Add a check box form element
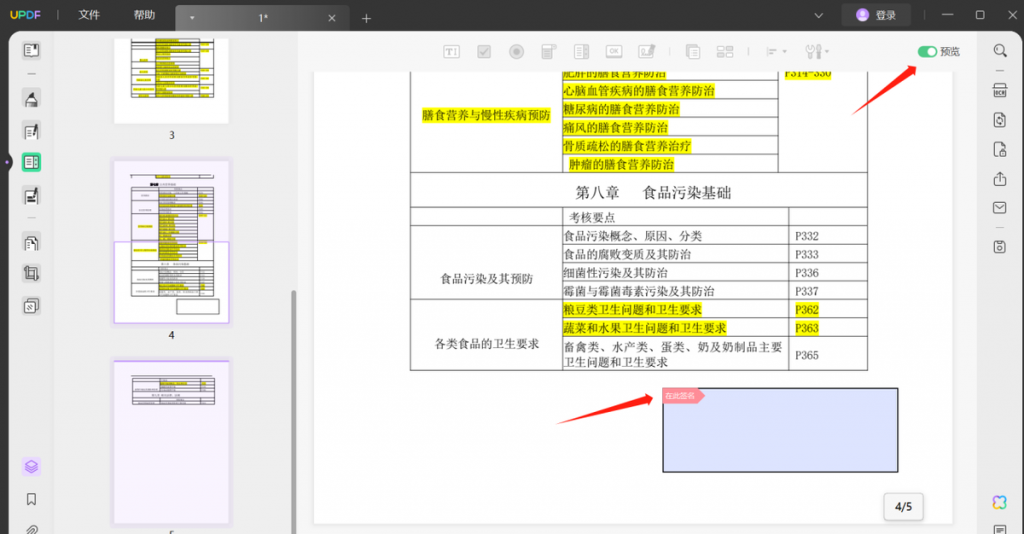 tap(484, 52)
